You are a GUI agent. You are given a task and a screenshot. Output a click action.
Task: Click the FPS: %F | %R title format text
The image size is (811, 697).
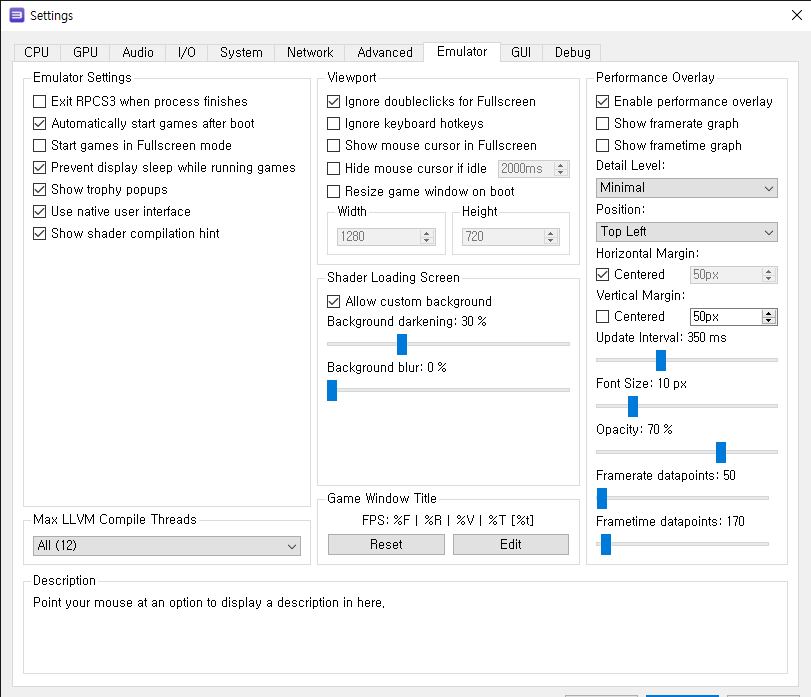click(x=448, y=520)
